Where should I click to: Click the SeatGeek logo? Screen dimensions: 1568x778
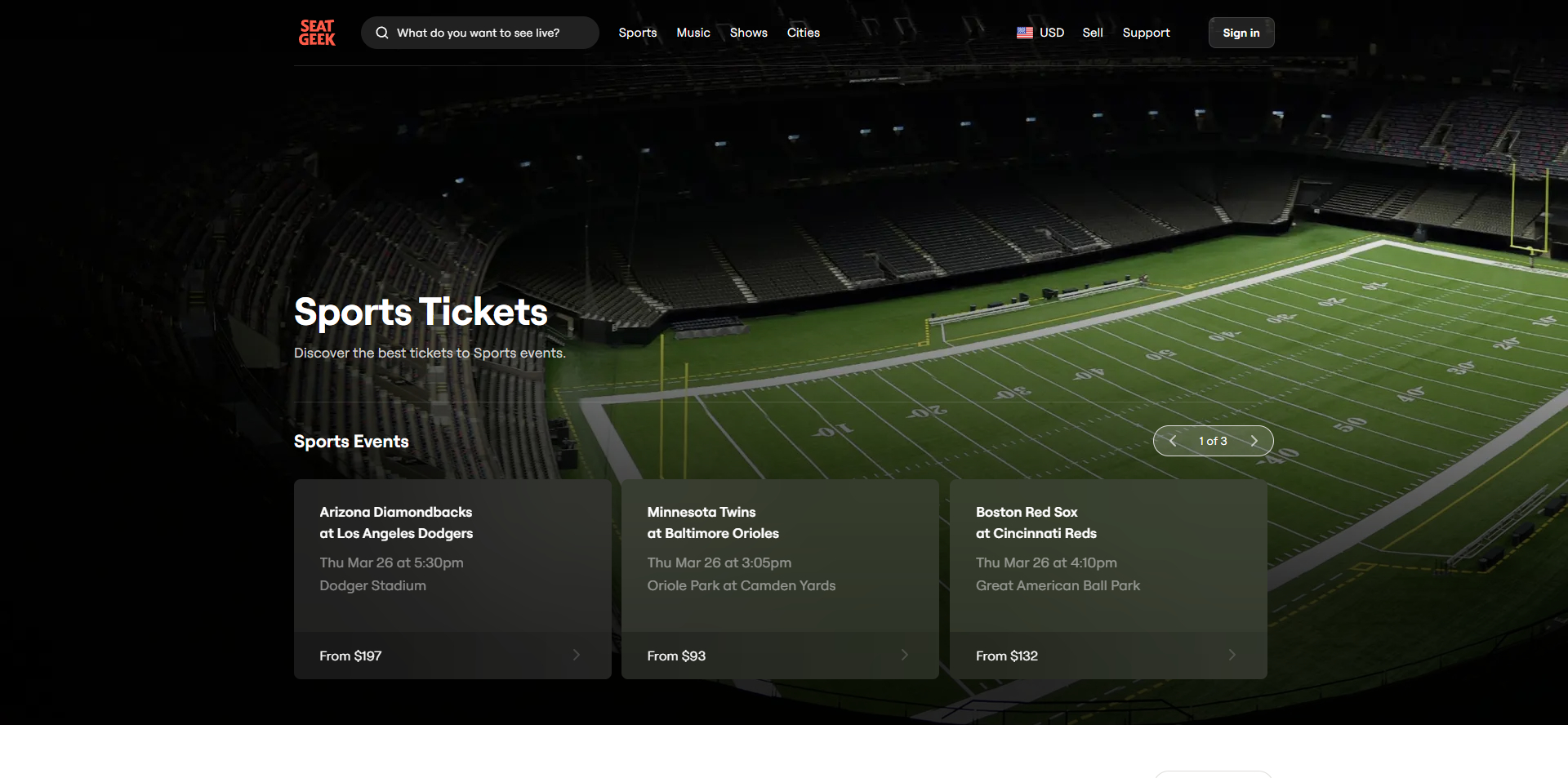coord(316,33)
